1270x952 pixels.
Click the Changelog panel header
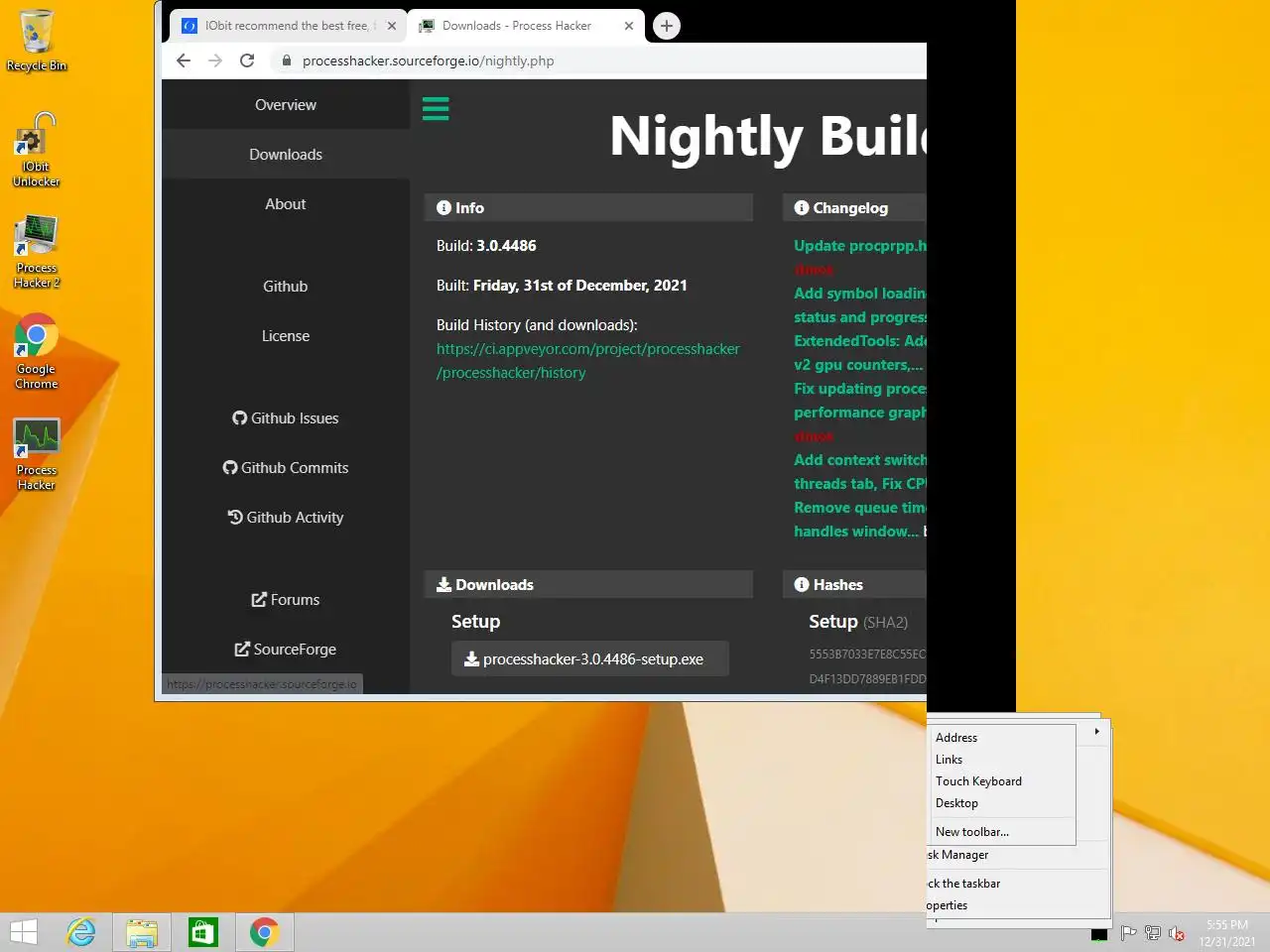click(854, 207)
